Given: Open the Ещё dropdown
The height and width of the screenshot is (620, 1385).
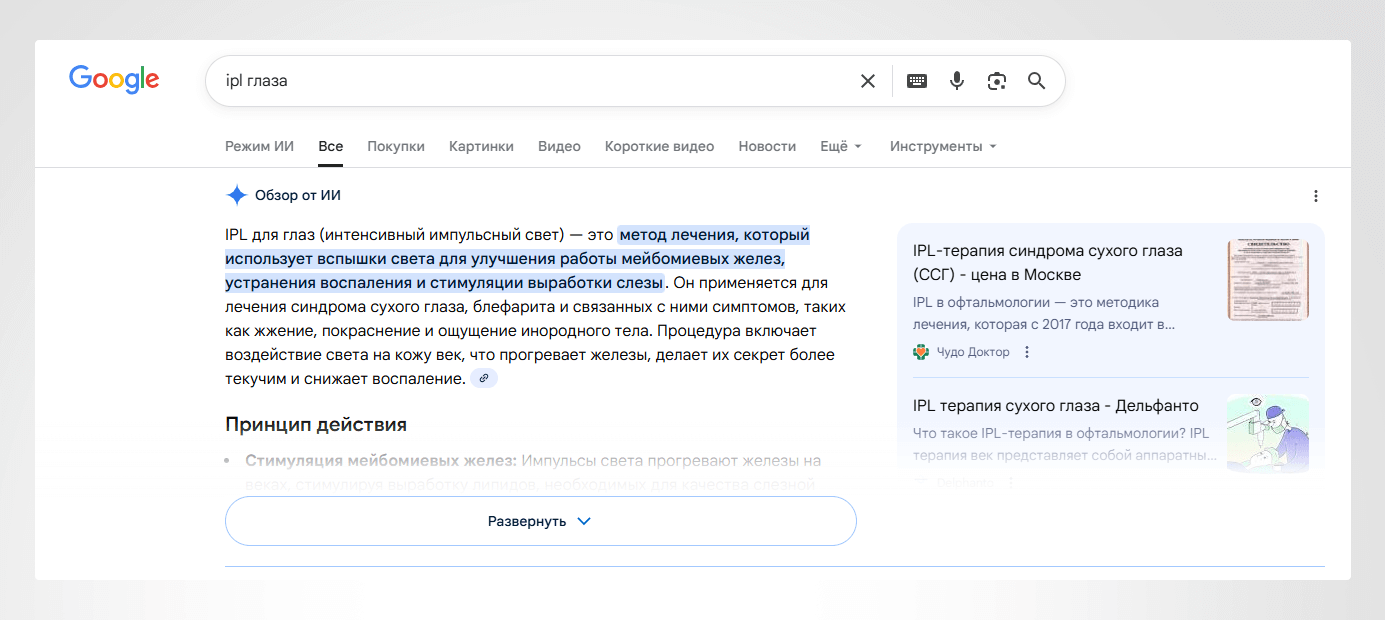Looking at the screenshot, I should pos(840,145).
